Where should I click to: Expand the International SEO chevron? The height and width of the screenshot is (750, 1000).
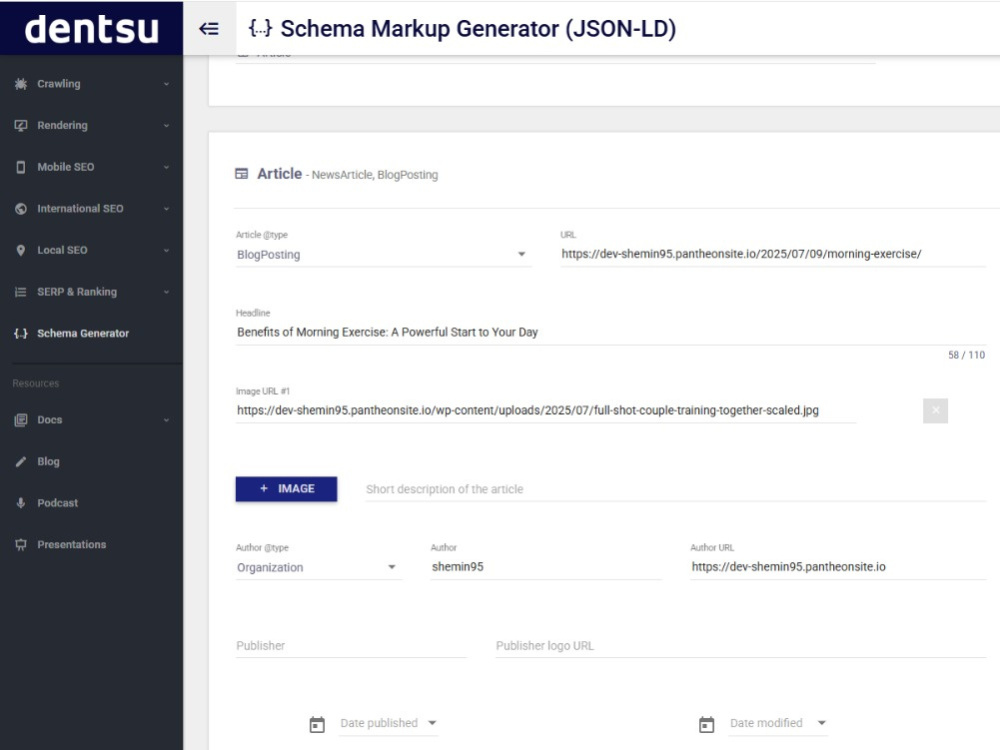166,209
